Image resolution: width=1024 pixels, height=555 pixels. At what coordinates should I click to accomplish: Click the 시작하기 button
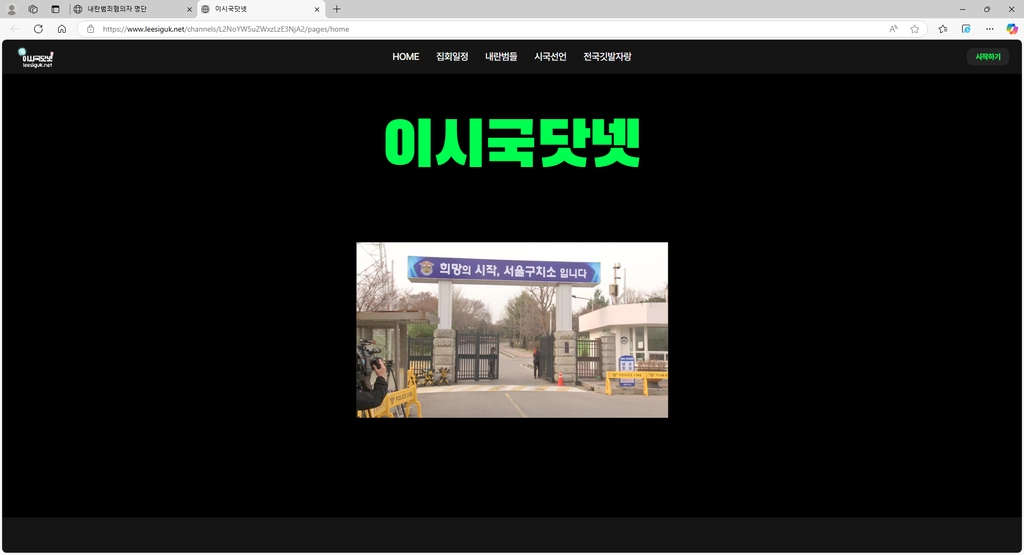pyautogui.click(x=987, y=57)
